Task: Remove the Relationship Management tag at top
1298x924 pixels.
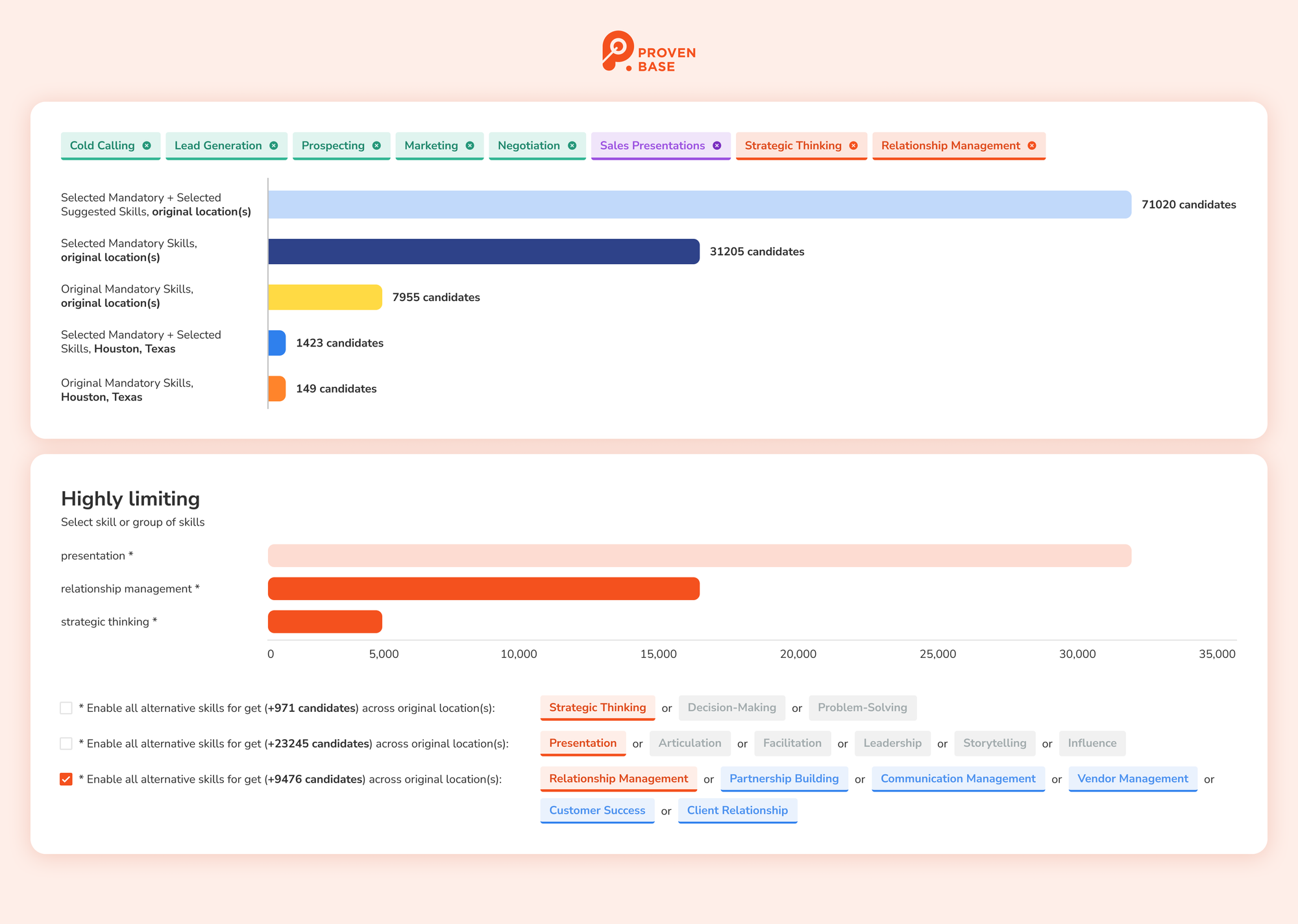Action: pyautogui.click(x=1032, y=145)
